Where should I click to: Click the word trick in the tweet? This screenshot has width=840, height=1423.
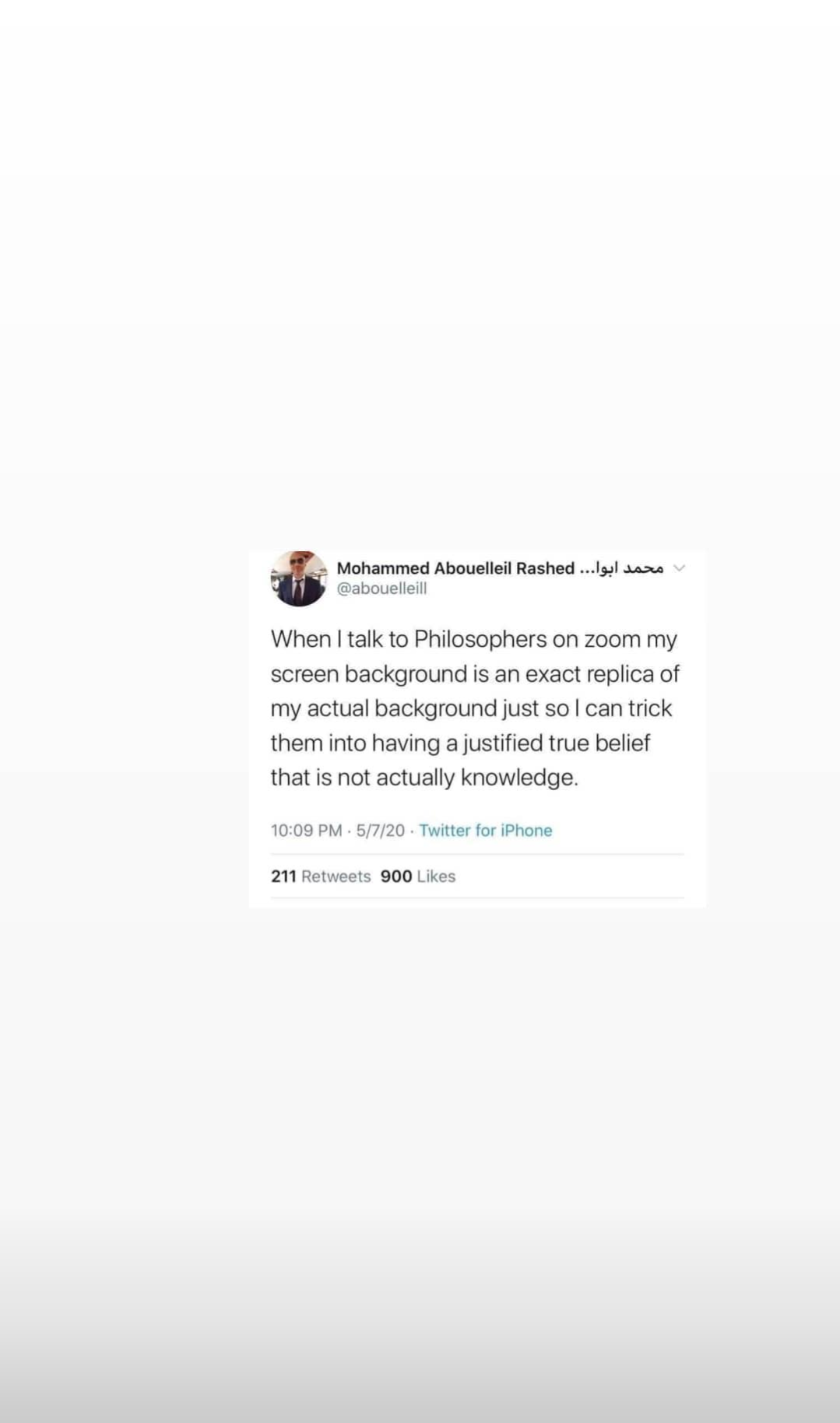(x=649, y=708)
